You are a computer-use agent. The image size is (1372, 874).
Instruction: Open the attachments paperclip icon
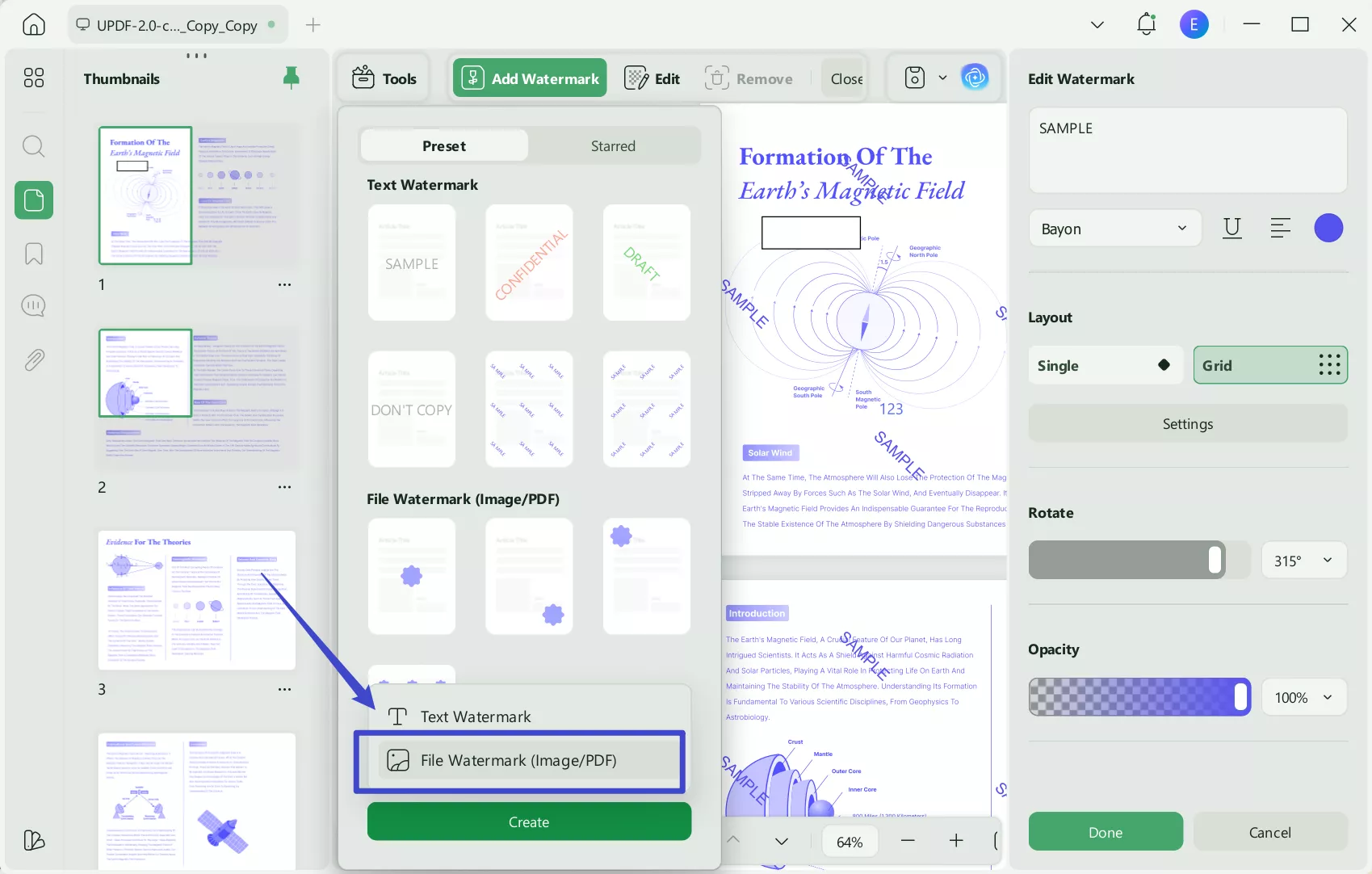34,359
